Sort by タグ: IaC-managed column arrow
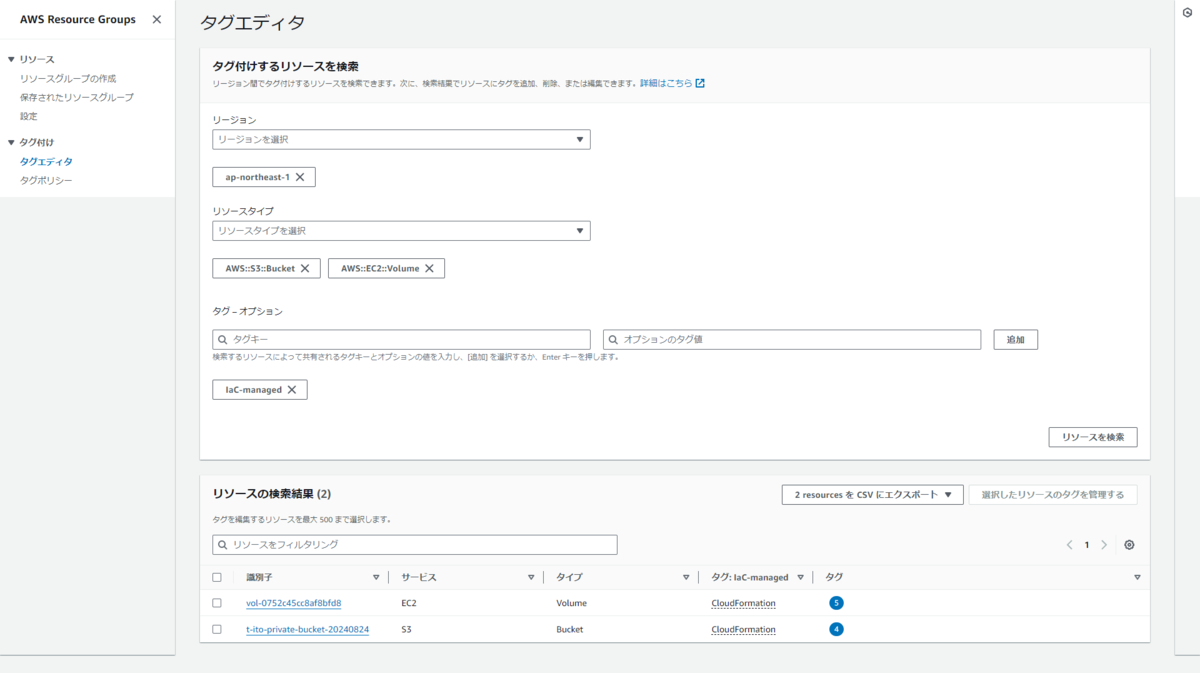The width and height of the screenshot is (1200, 673). [x=800, y=577]
